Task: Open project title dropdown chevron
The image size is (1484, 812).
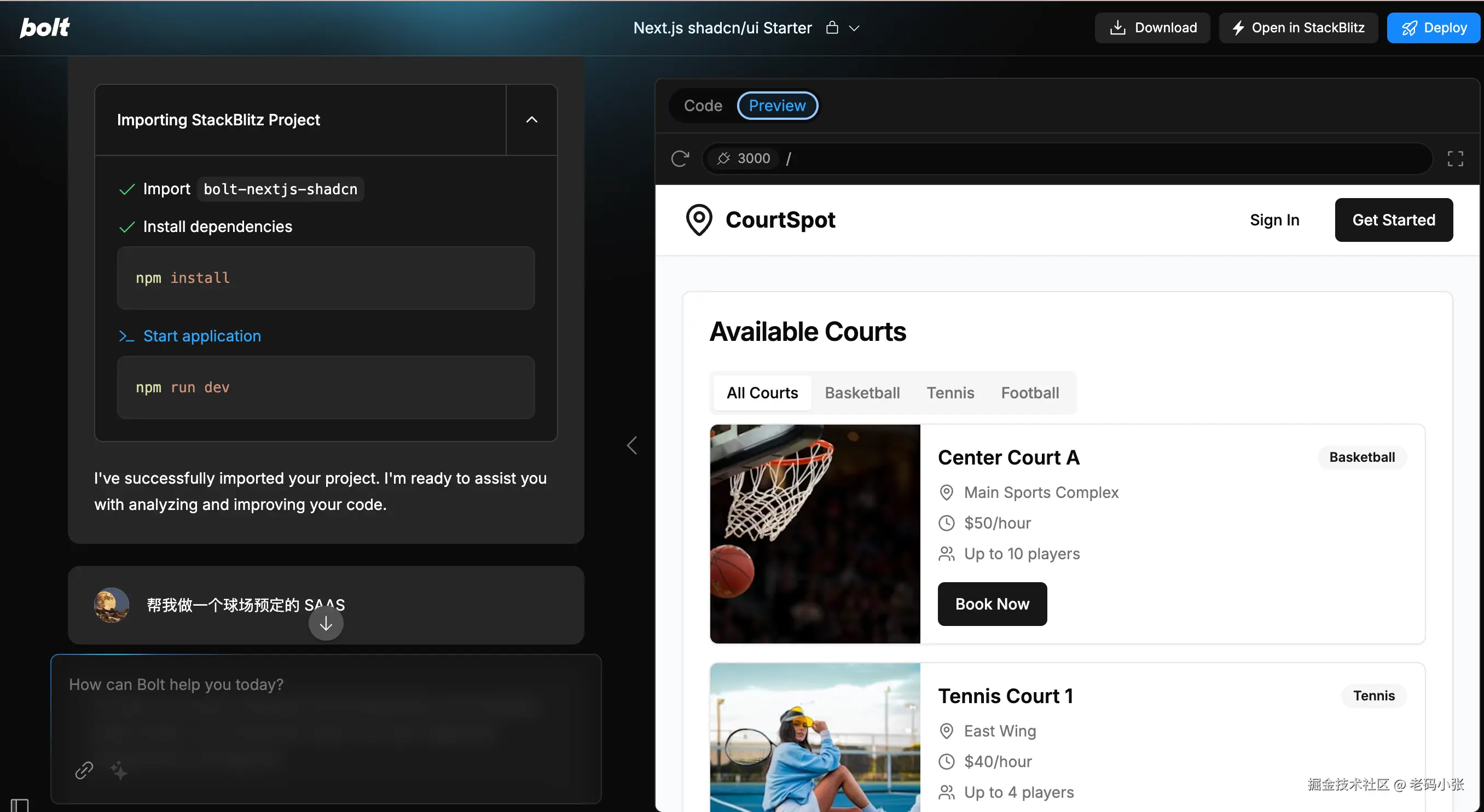Action: point(854,28)
